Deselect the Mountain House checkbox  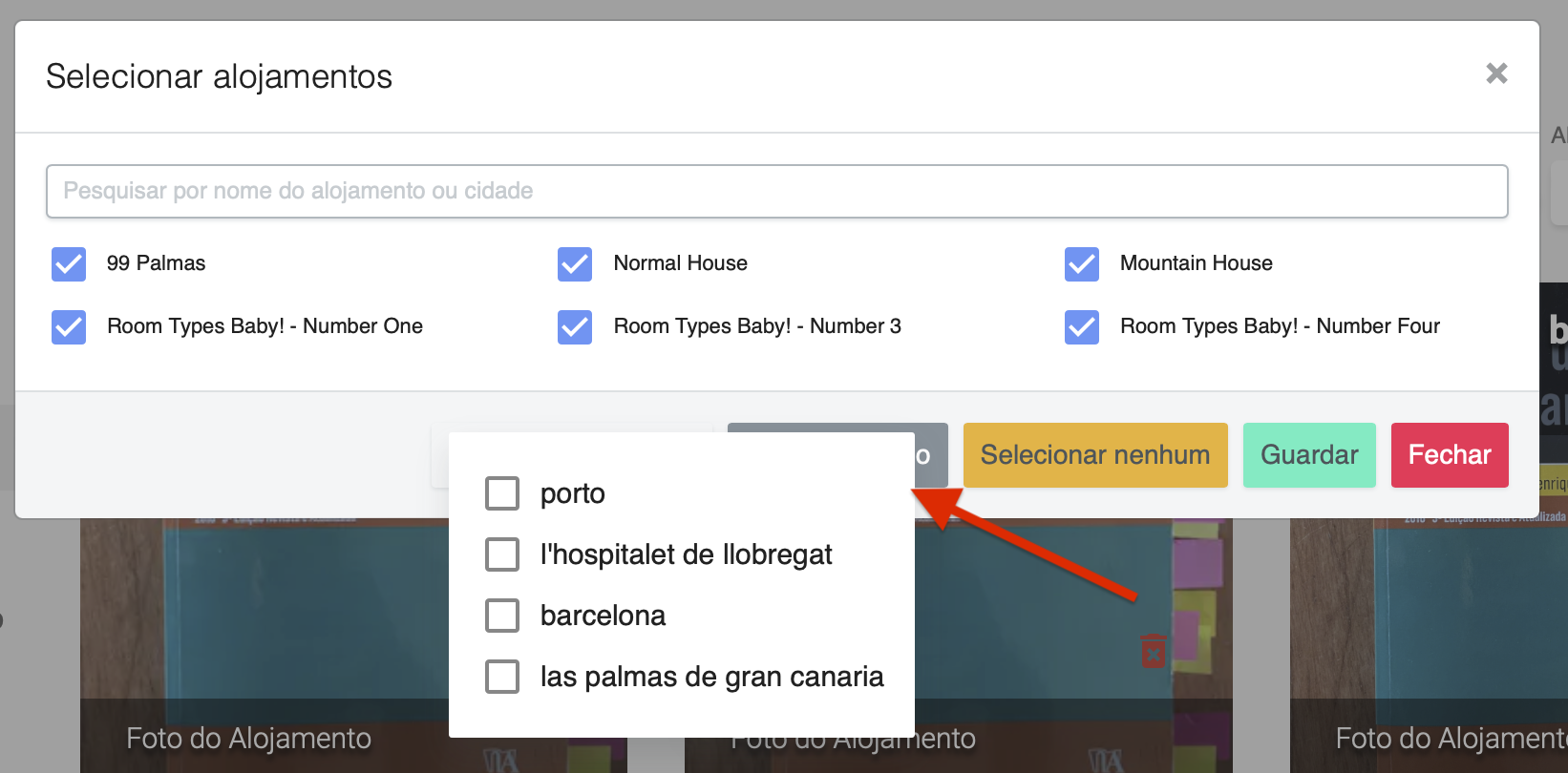coord(1082,264)
